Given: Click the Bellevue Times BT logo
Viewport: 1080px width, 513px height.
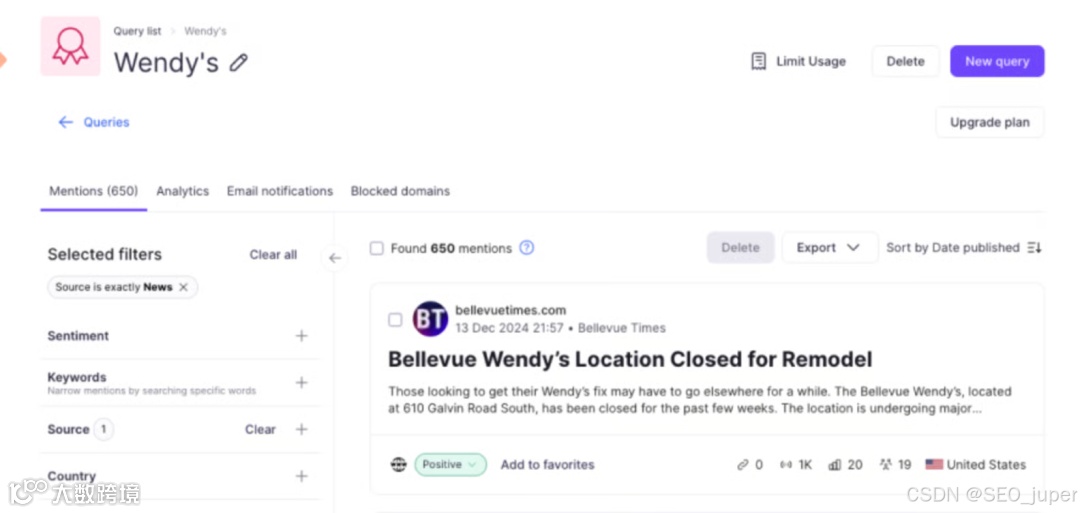Looking at the screenshot, I should 430,320.
